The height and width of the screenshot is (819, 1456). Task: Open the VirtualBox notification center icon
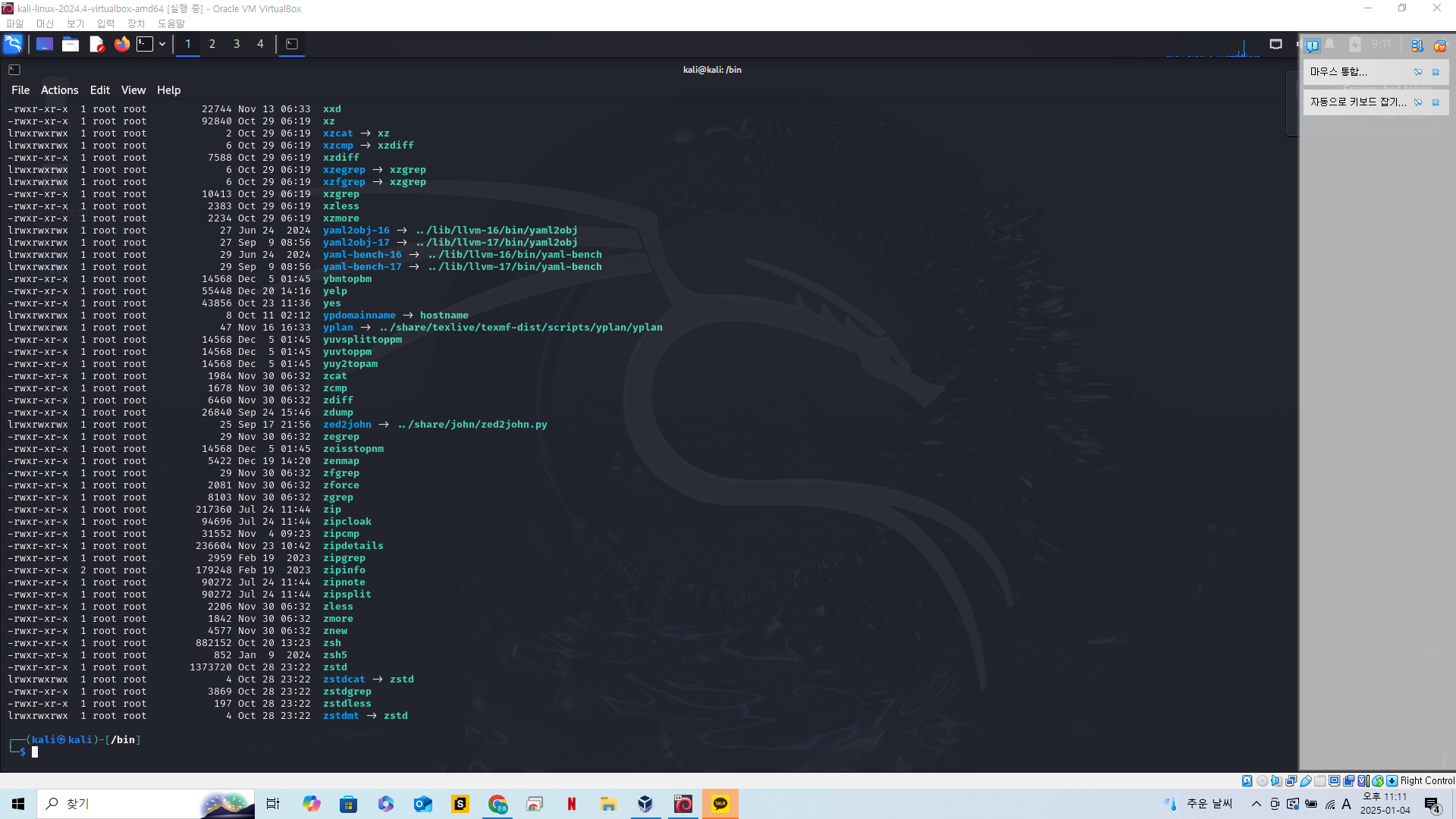coord(1312,45)
